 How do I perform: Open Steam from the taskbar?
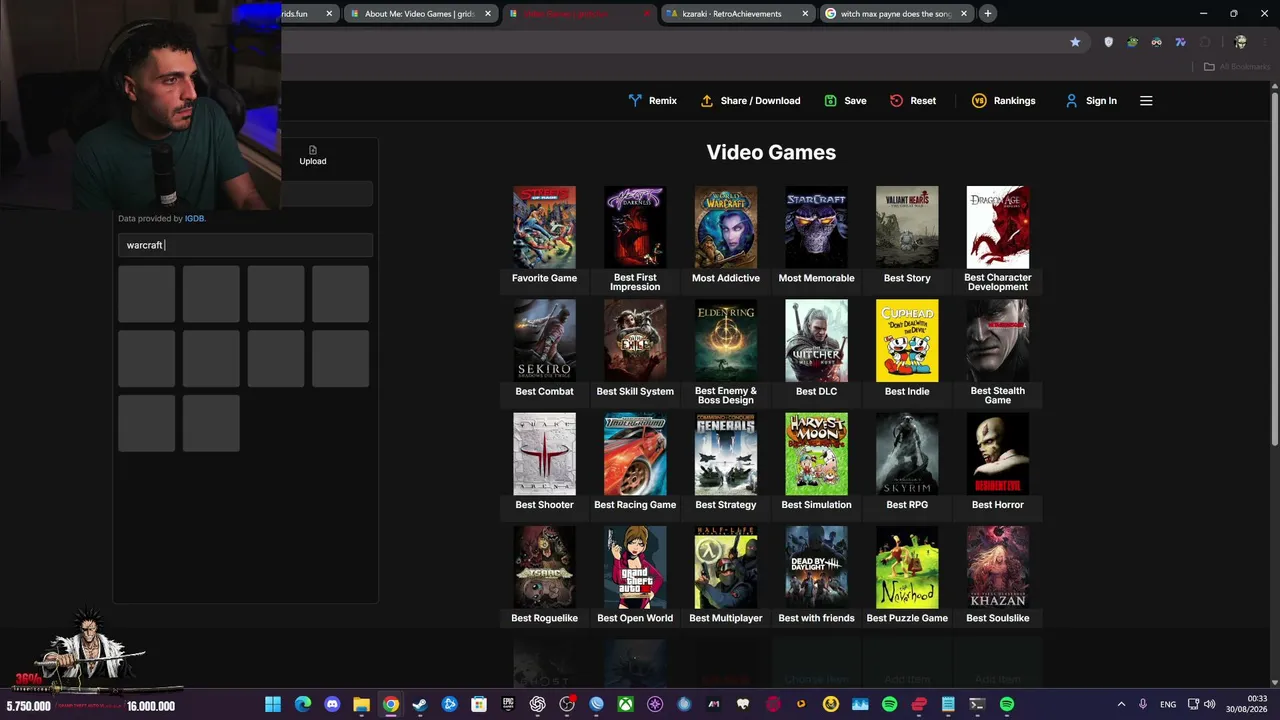coord(420,704)
